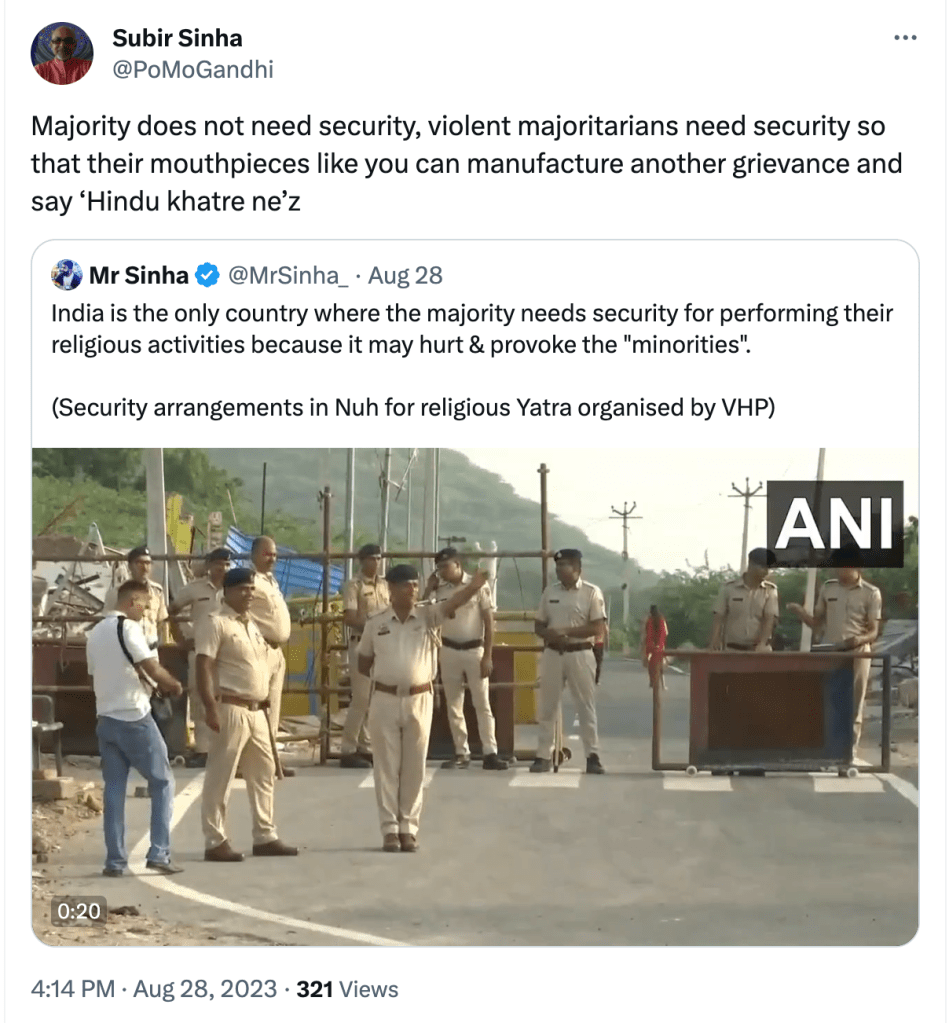Open Subir Sinha's profile avatar
Image resolution: width=949 pixels, height=1023 pixels.
(62, 53)
